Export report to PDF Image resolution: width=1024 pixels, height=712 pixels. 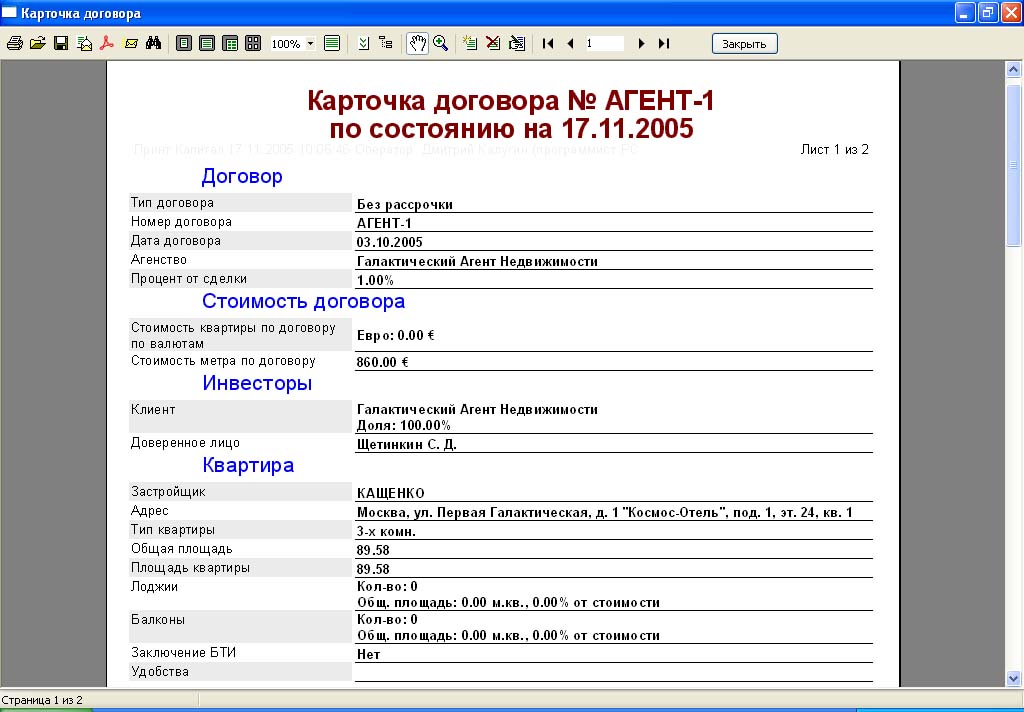click(107, 44)
